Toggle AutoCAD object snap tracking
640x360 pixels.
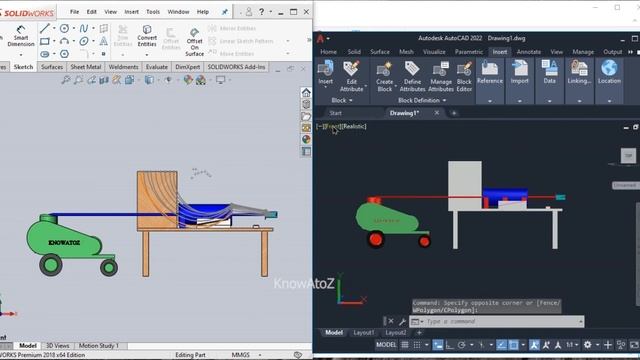click(x=501, y=345)
